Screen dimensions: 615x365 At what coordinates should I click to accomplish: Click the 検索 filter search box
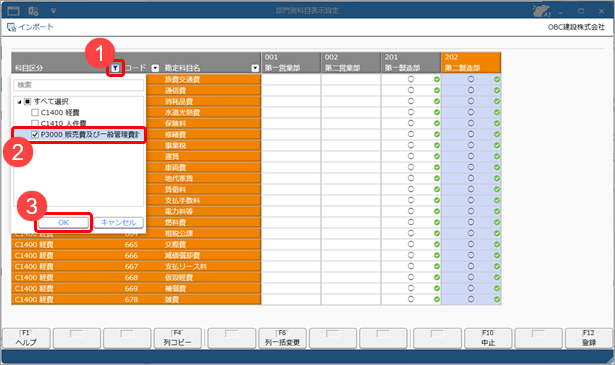78,85
